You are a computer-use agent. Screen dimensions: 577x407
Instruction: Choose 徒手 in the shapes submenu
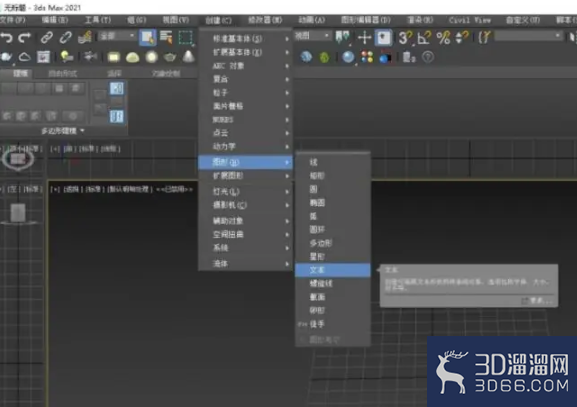(x=332, y=324)
